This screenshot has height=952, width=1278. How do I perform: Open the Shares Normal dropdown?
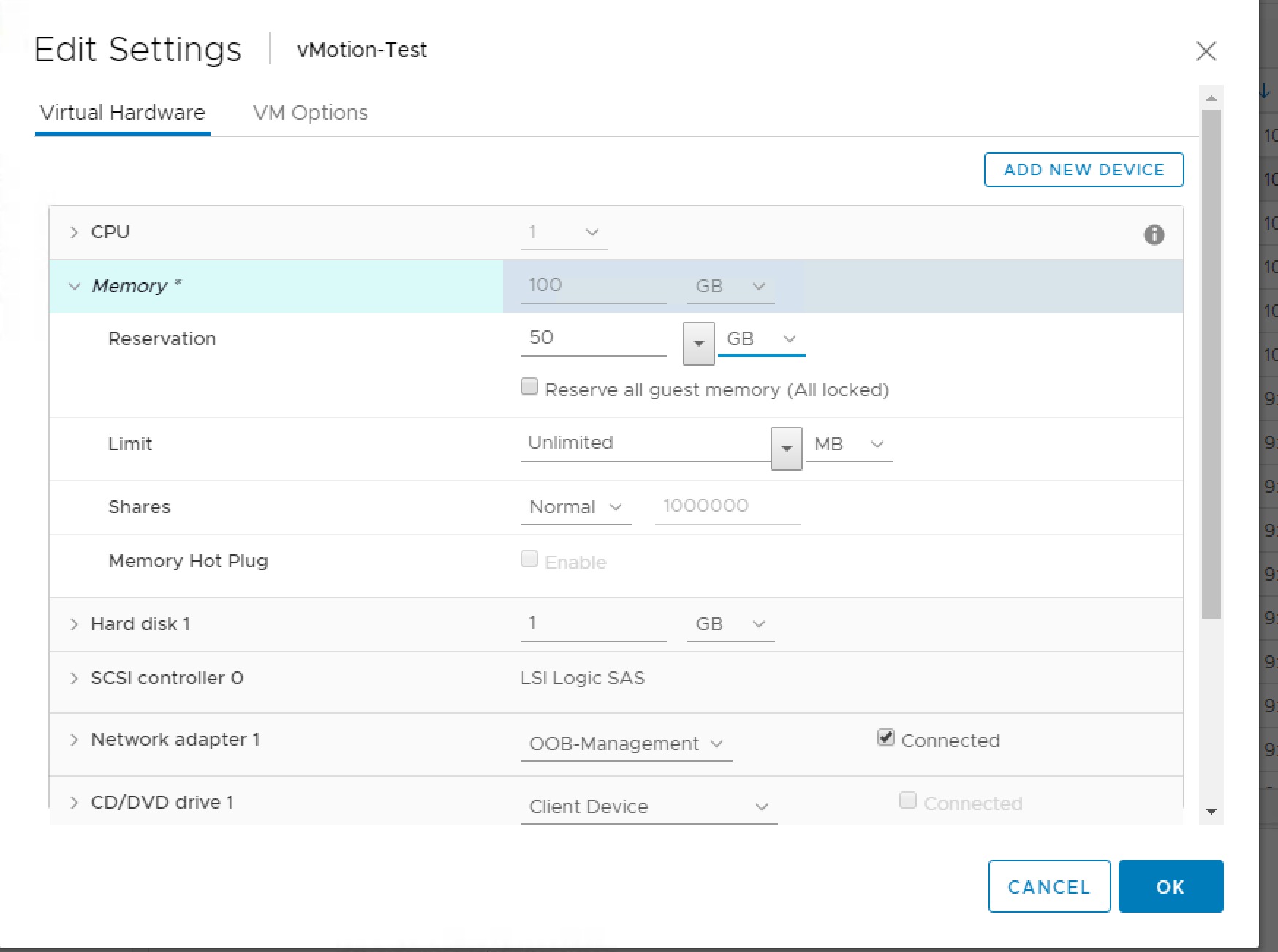click(575, 507)
